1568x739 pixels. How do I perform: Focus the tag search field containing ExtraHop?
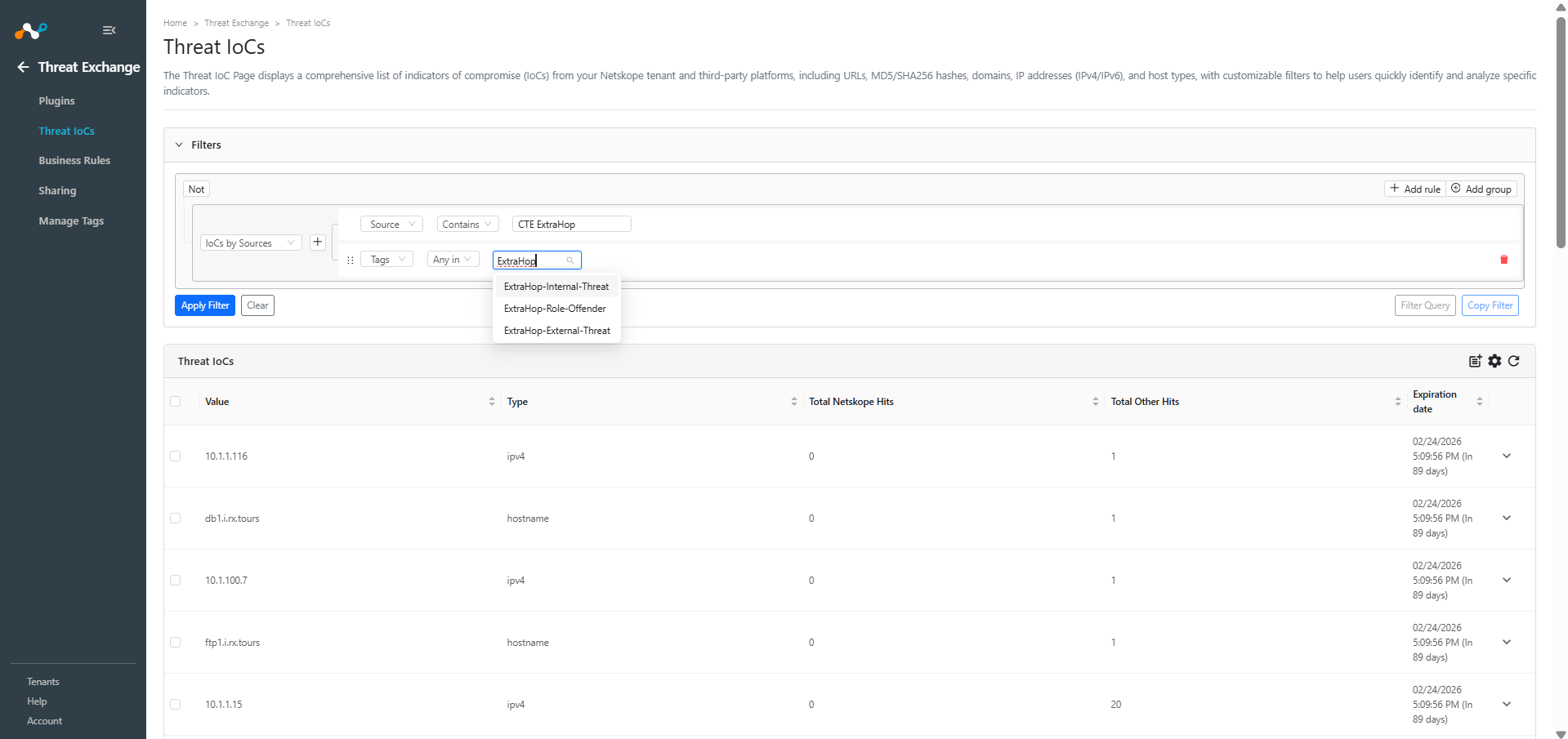point(537,260)
